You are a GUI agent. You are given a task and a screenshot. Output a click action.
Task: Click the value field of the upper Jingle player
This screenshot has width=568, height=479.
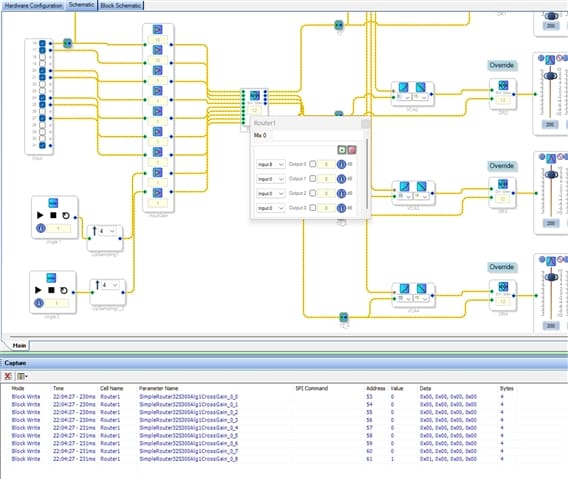(59, 229)
